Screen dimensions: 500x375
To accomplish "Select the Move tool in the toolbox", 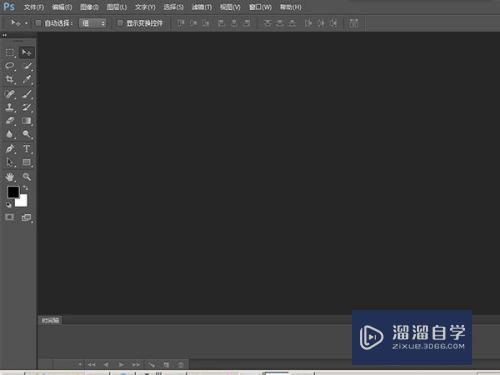I will pos(26,53).
